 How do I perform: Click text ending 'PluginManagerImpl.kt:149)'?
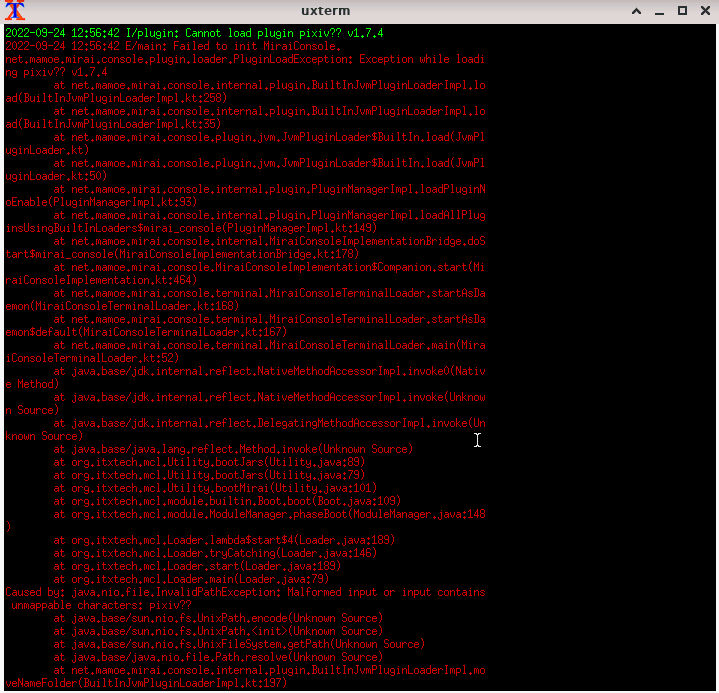pyautogui.click(x=191, y=228)
